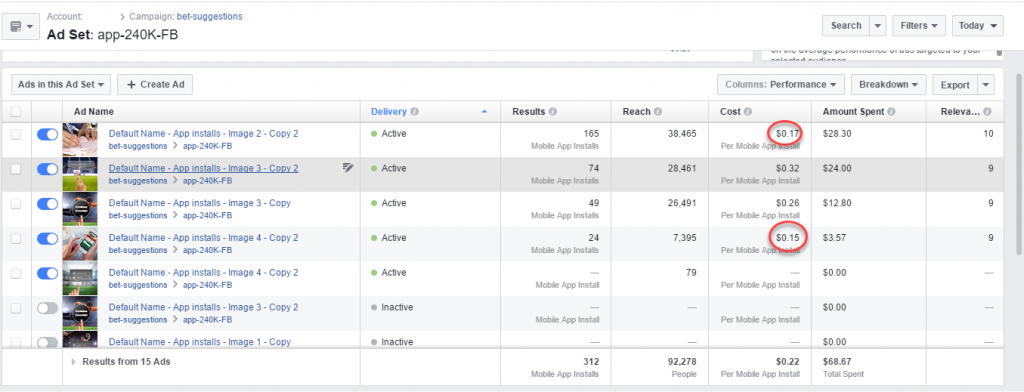Image resolution: width=1024 pixels, height=392 pixels.
Task: Click the total $68.67 amount spent
Action: [x=838, y=361]
